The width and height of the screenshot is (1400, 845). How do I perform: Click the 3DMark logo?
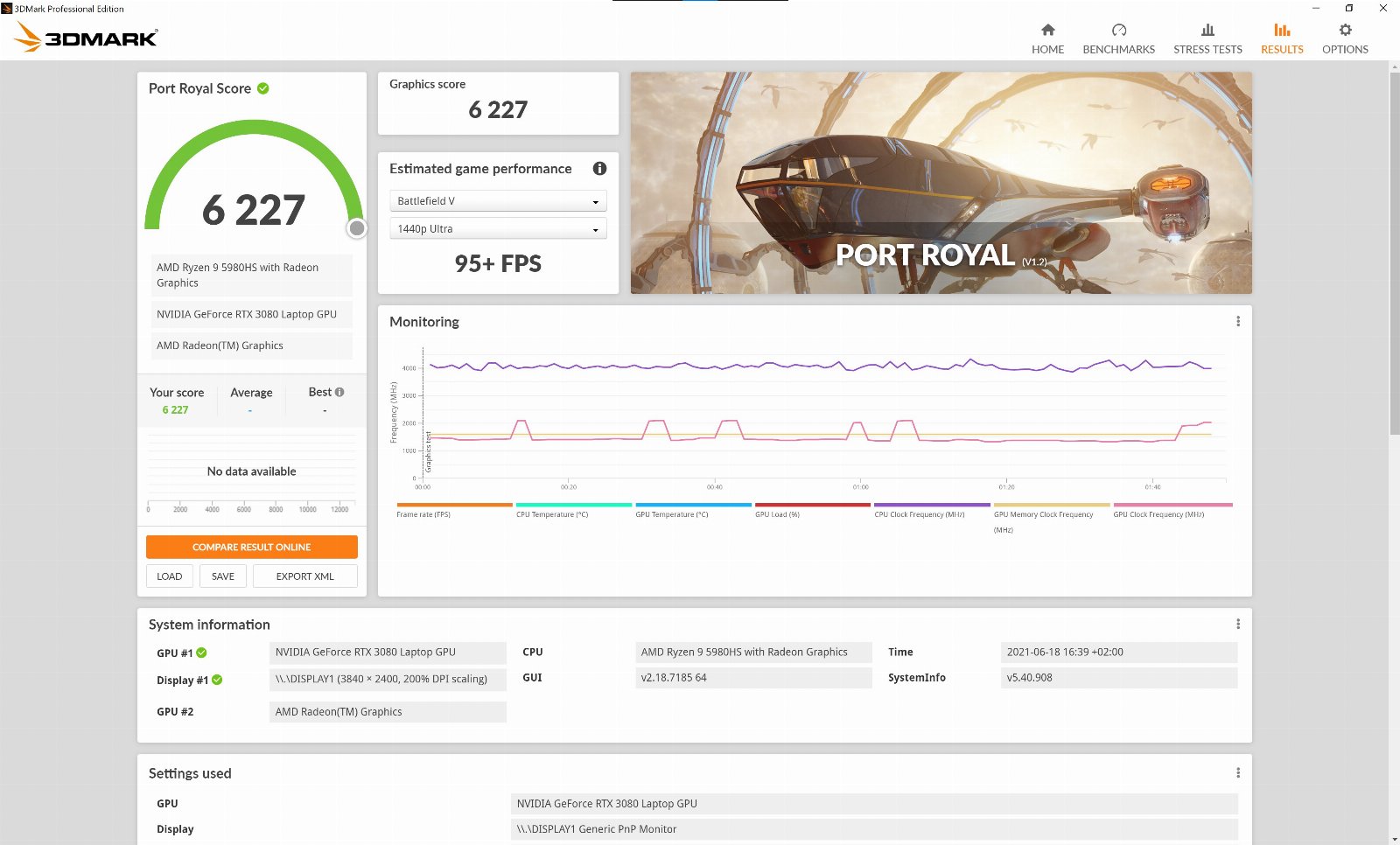tap(86, 37)
